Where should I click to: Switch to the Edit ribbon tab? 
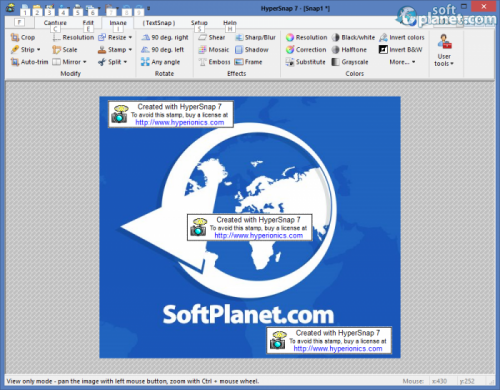88,23
